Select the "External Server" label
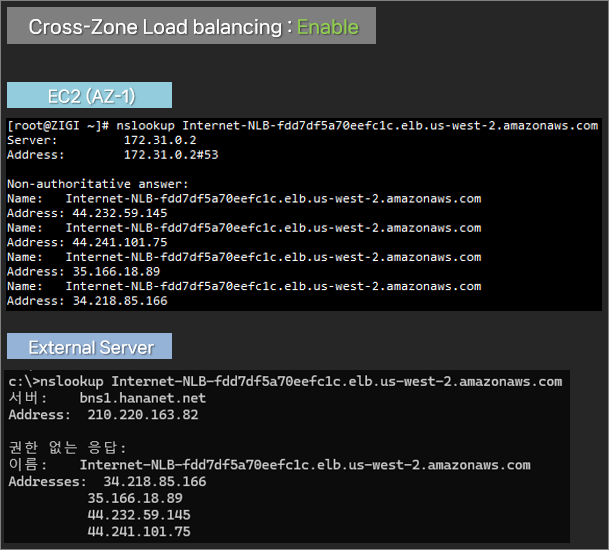The height and width of the screenshot is (550, 609). [91, 347]
